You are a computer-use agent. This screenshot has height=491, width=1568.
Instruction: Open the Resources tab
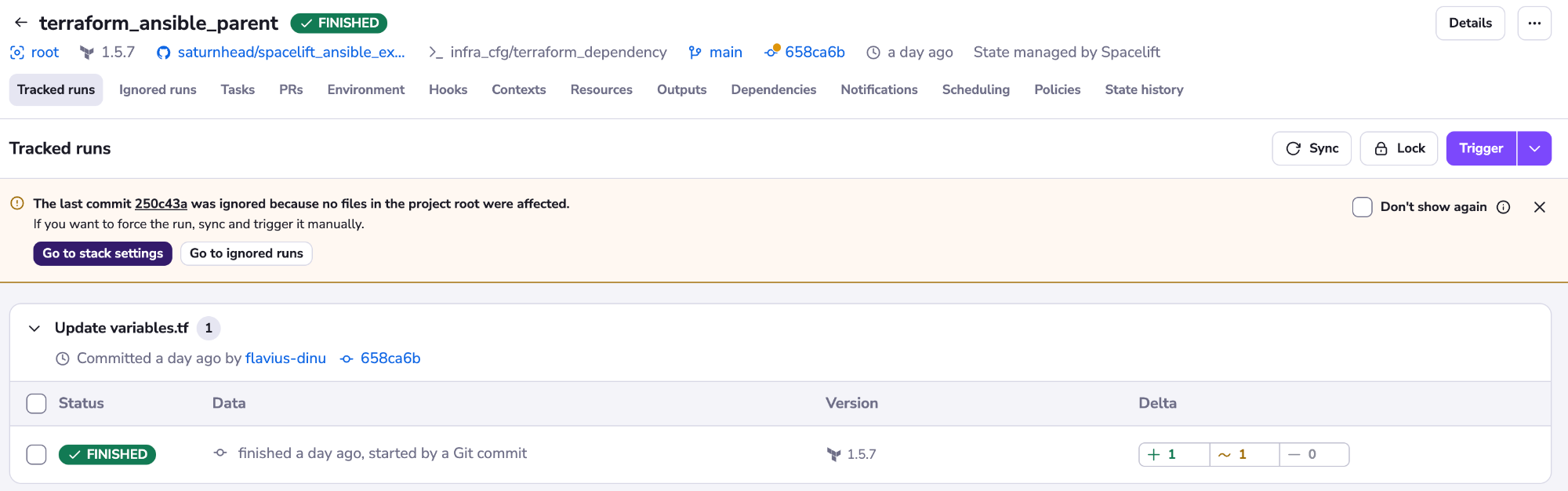[601, 89]
